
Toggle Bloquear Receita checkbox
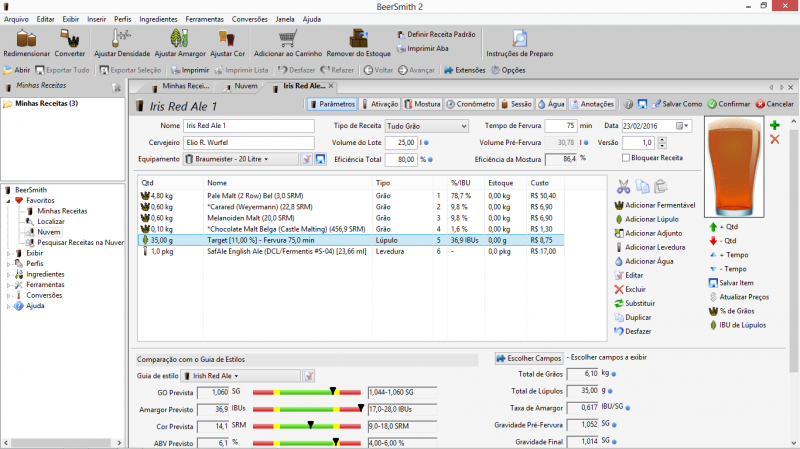coord(626,158)
